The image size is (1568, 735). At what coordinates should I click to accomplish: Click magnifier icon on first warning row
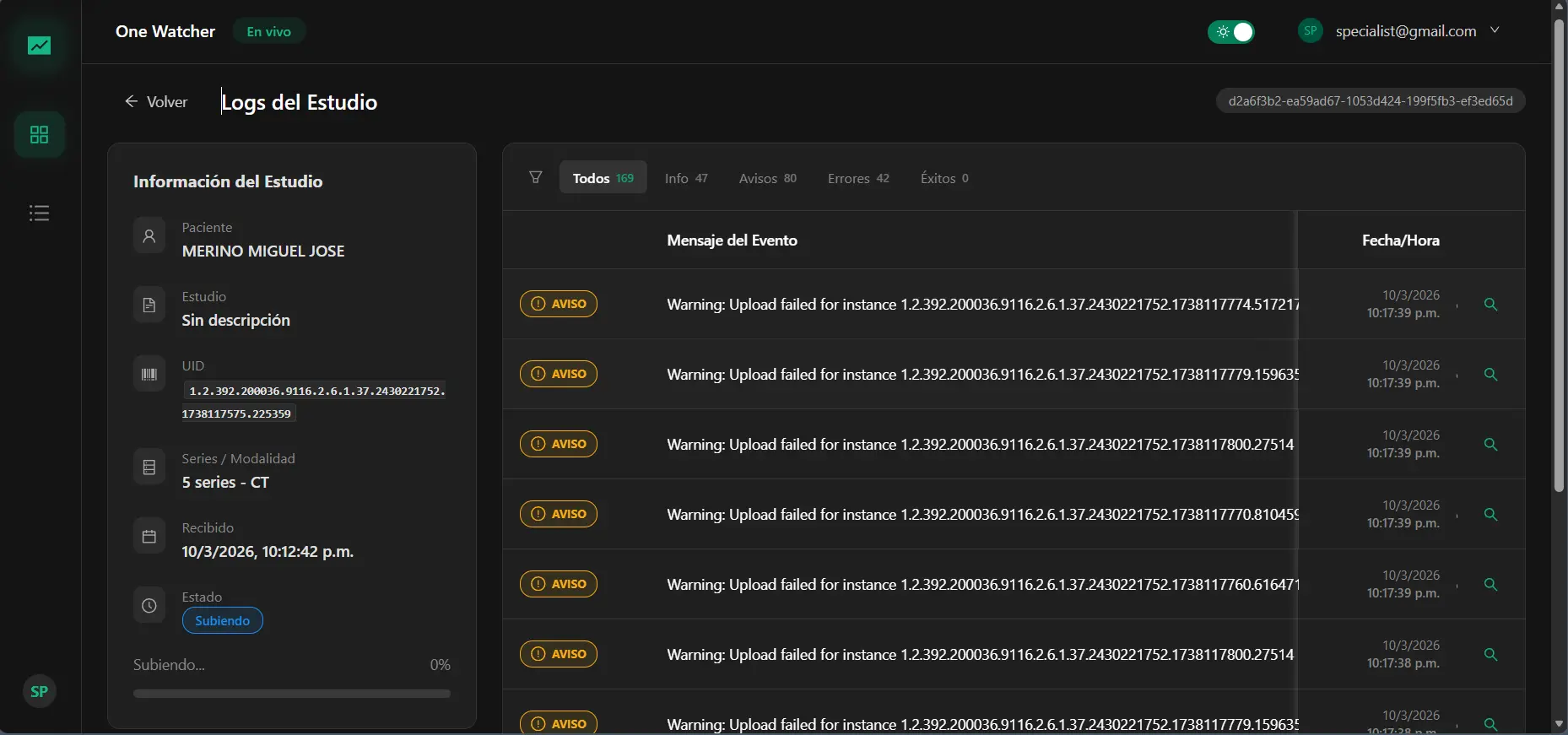tap(1490, 305)
